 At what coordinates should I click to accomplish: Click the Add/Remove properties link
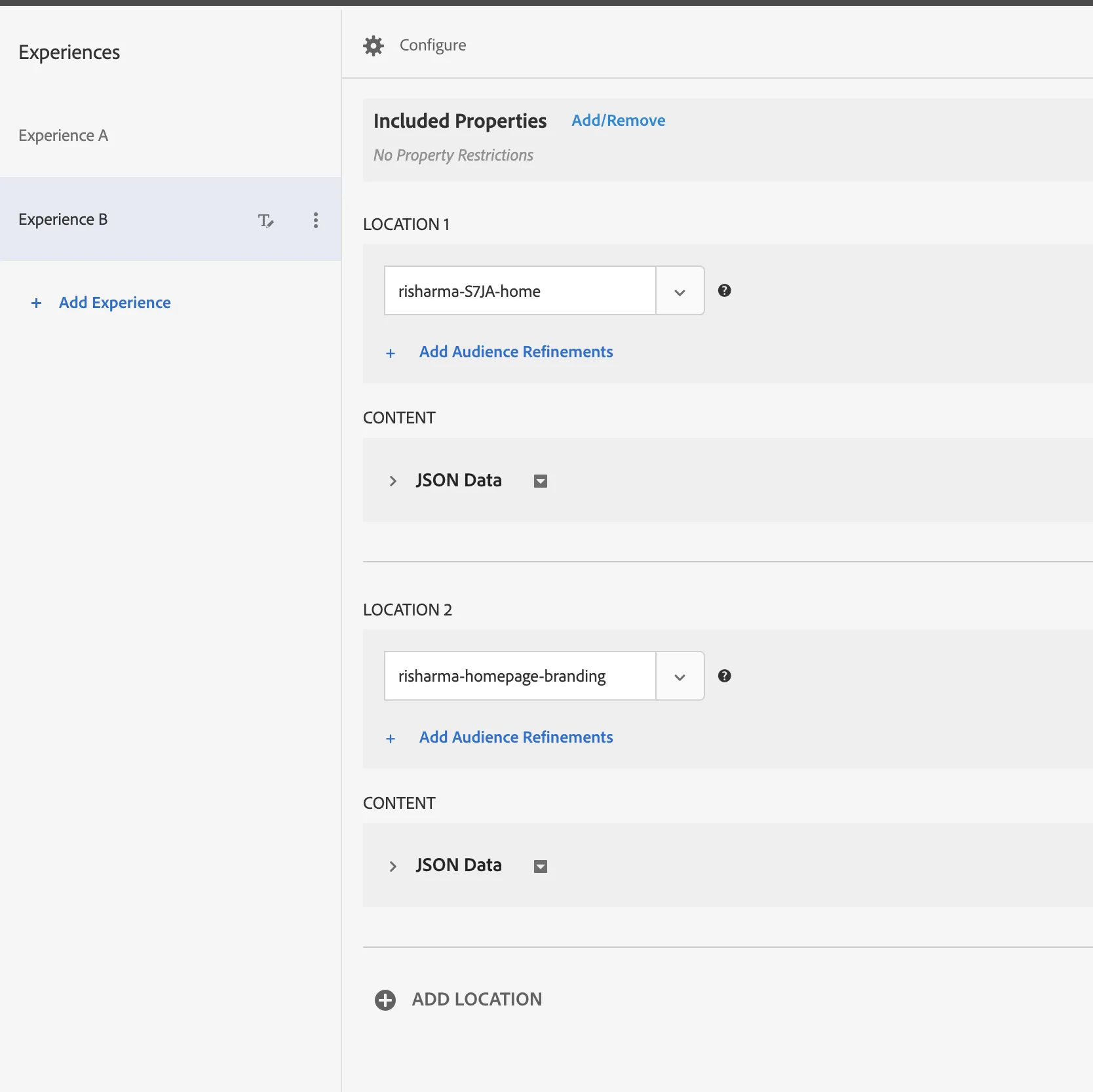[618, 121]
